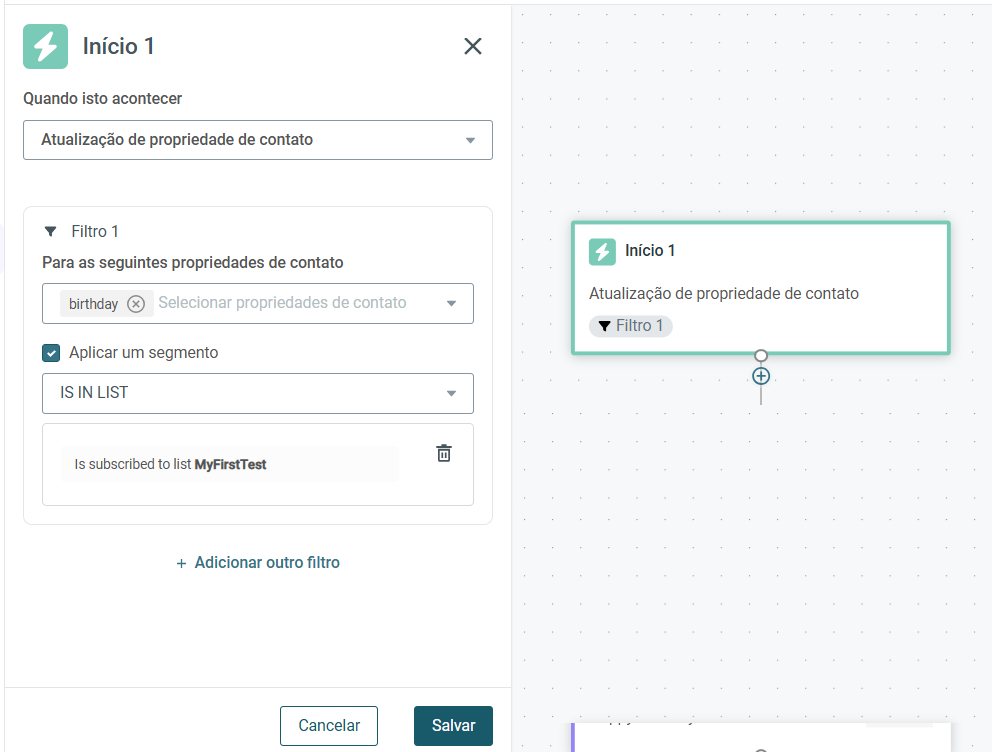This screenshot has height=752, width=992.
Task: Expand the contact properties selector arrow
Action: click(451, 304)
